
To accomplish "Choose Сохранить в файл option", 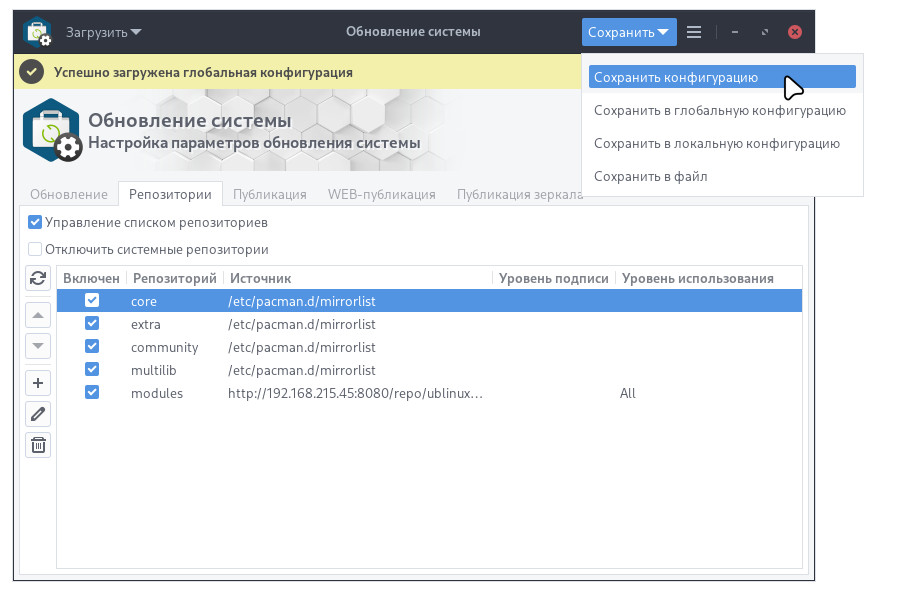I will (722, 176).
